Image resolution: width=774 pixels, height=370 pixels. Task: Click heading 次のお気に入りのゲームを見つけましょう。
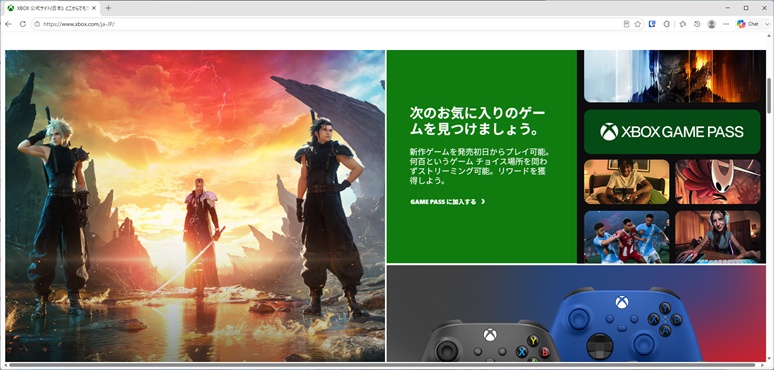pos(477,121)
